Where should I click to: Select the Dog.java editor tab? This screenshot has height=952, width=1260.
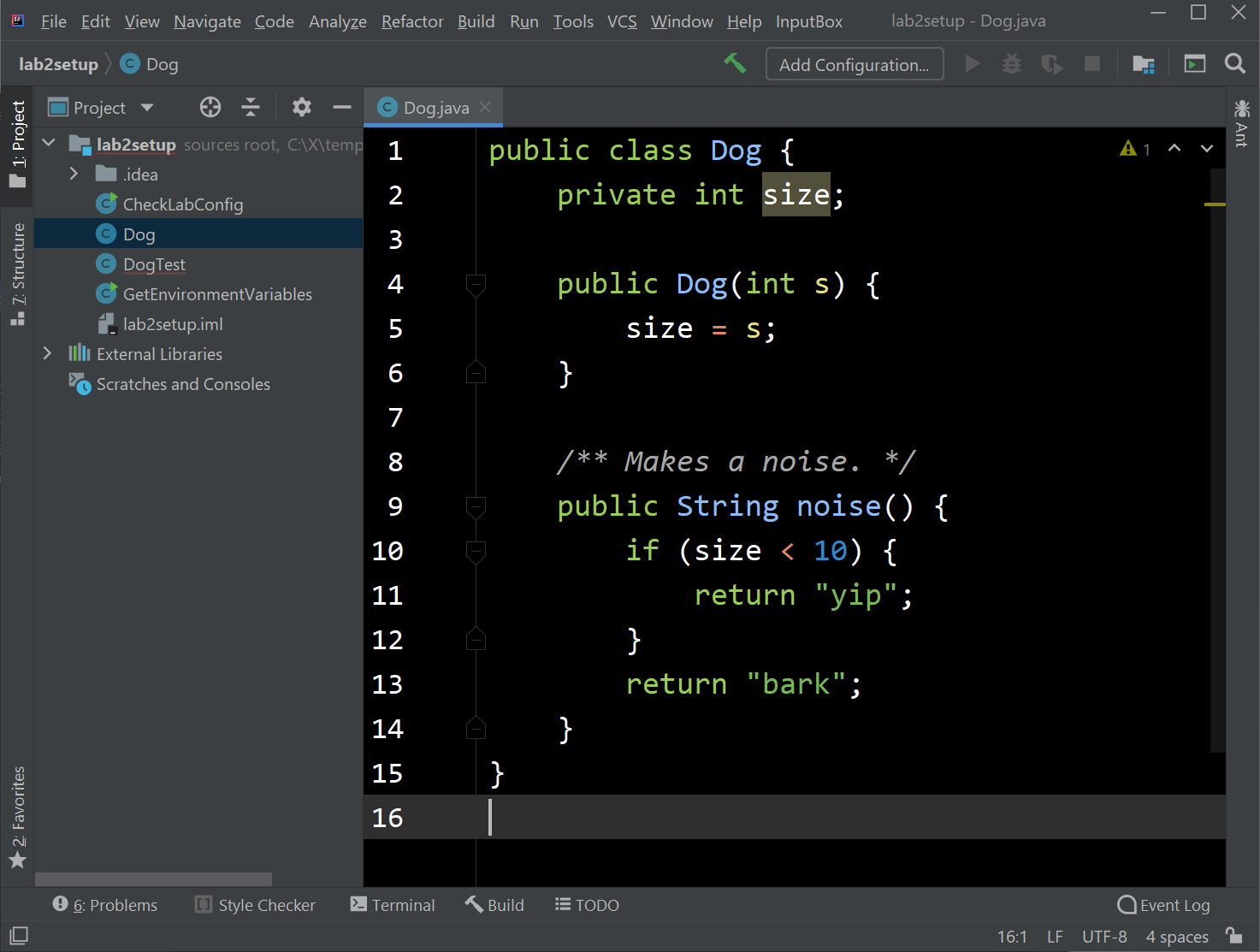435,107
